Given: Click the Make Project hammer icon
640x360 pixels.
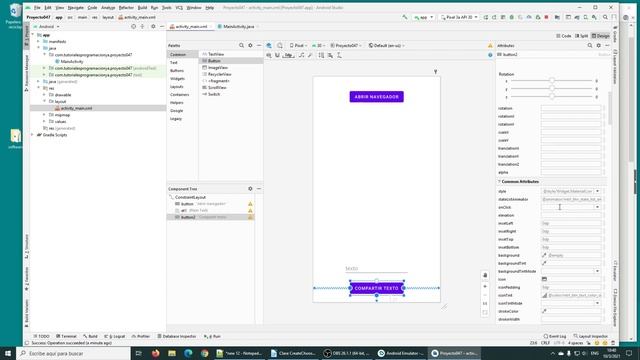Looking at the screenshot, I should [x=405, y=17].
